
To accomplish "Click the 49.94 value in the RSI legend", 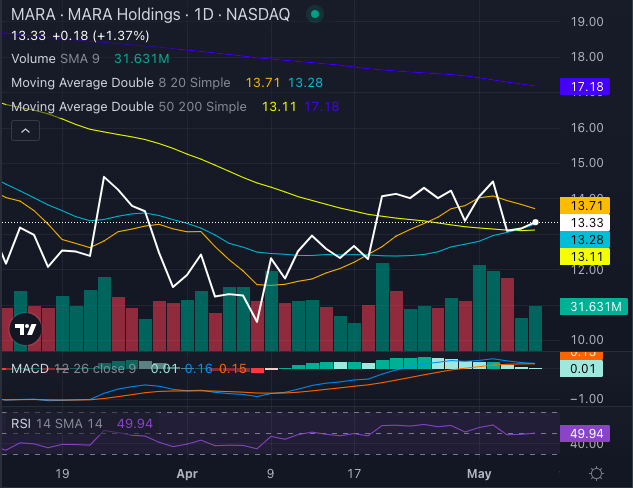I will (x=135, y=423).
